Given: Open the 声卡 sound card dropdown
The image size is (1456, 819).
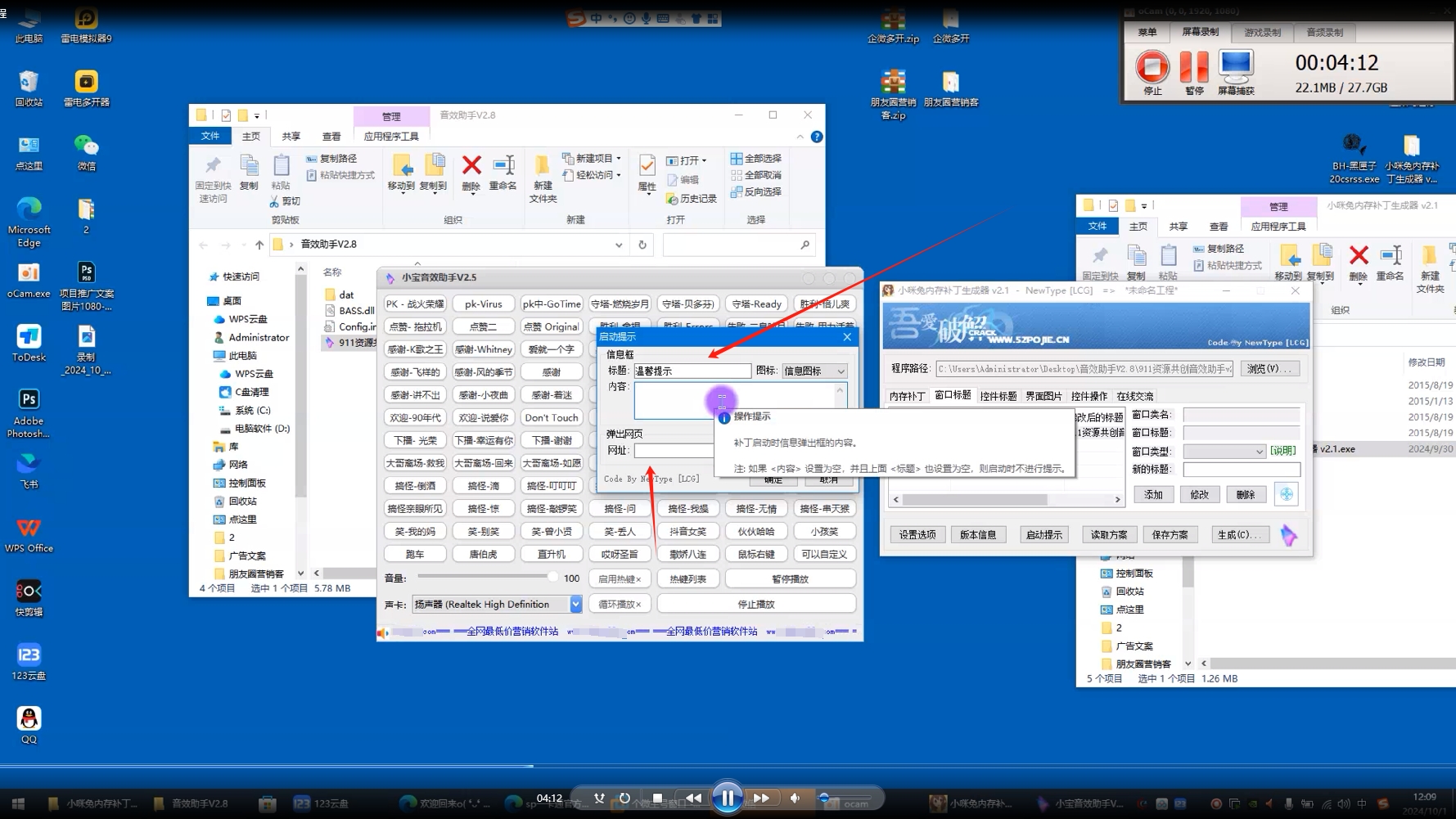Looking at the screenshot, I should (575, 604).
